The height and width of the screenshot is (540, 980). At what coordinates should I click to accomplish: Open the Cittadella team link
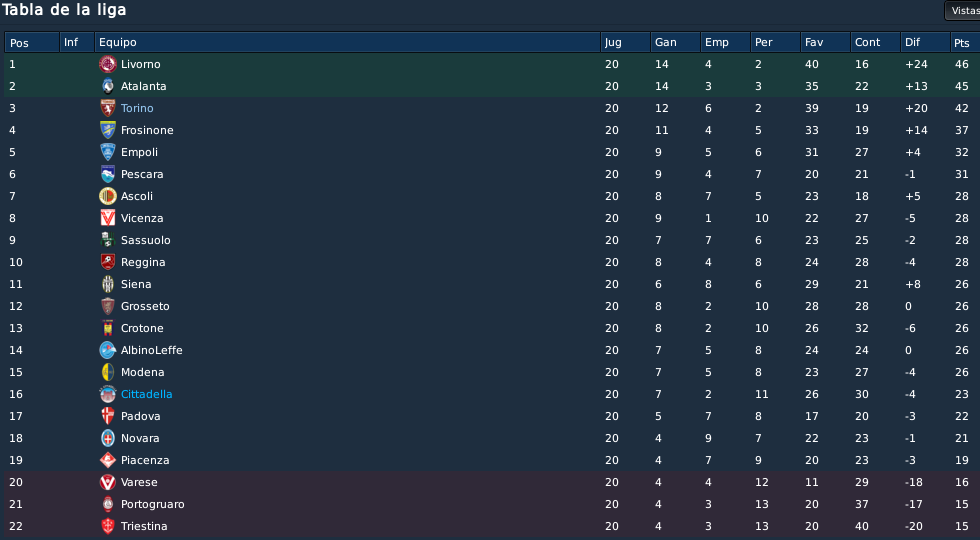146,394
